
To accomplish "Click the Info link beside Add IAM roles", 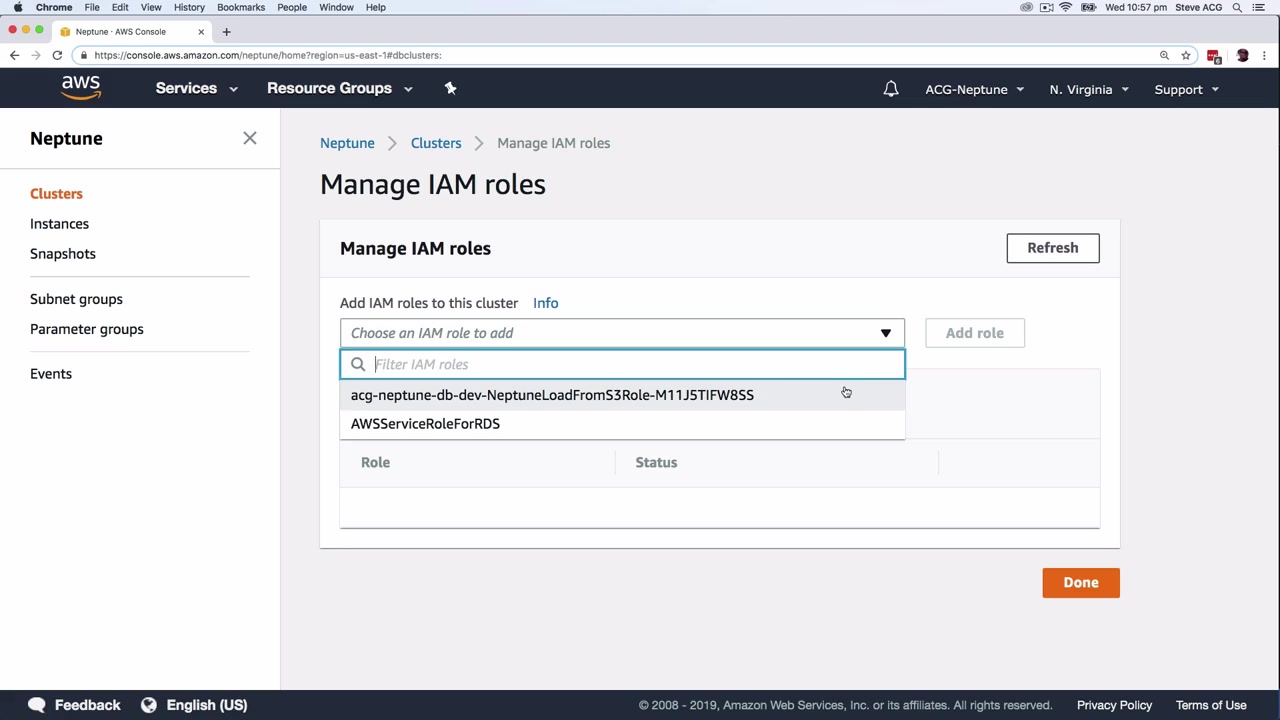I will pos(545,303).
